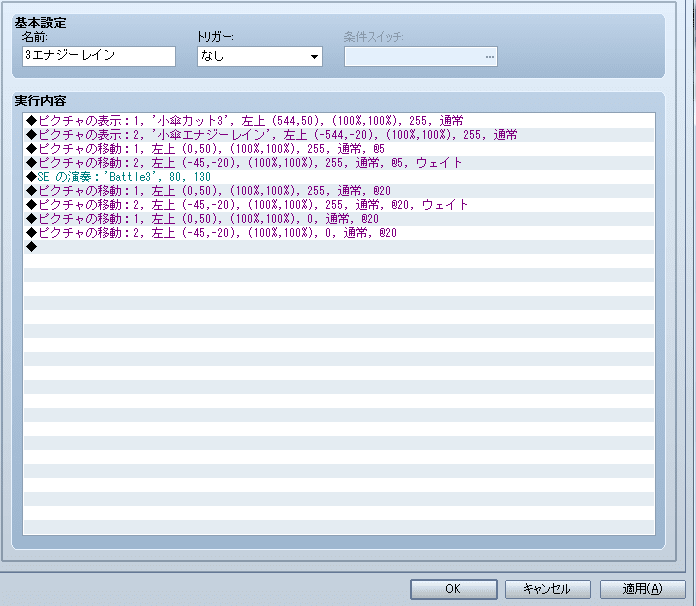Screen dimensions: 696x606
Task: Click the OK button
Action: [453, 589]
